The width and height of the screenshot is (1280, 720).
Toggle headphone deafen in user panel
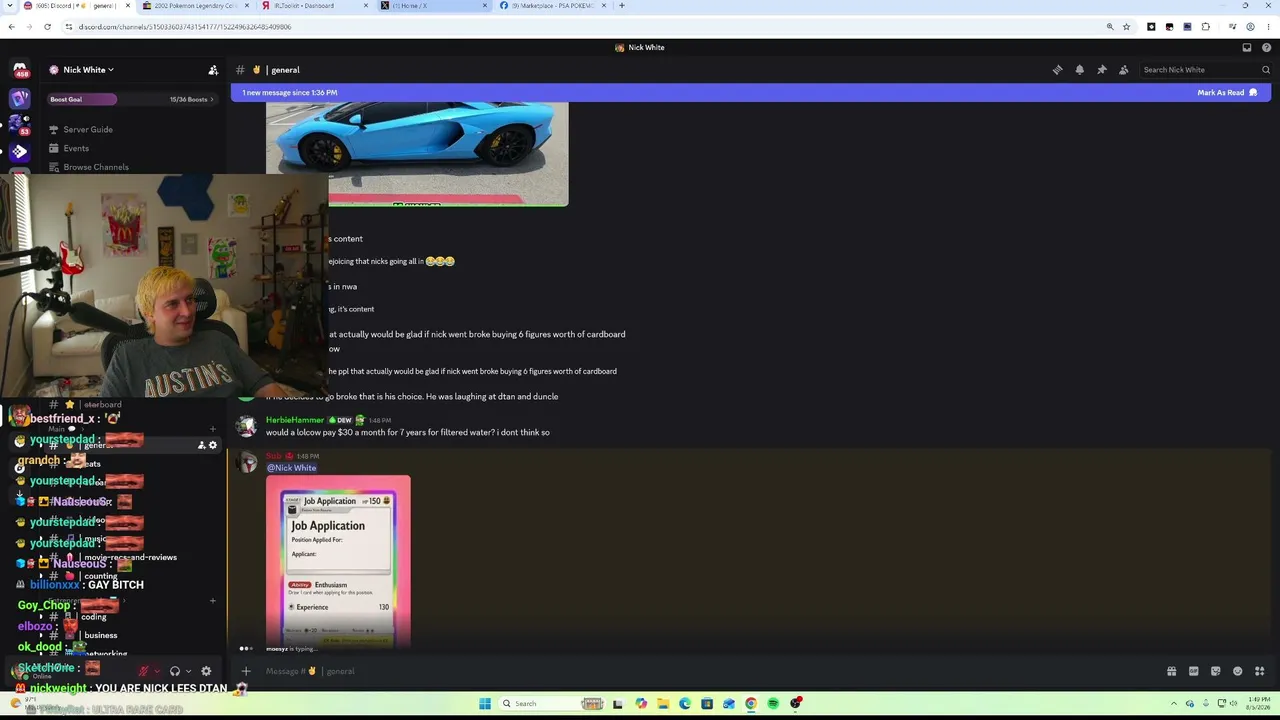pyautogui.click(x=175, y=671)
